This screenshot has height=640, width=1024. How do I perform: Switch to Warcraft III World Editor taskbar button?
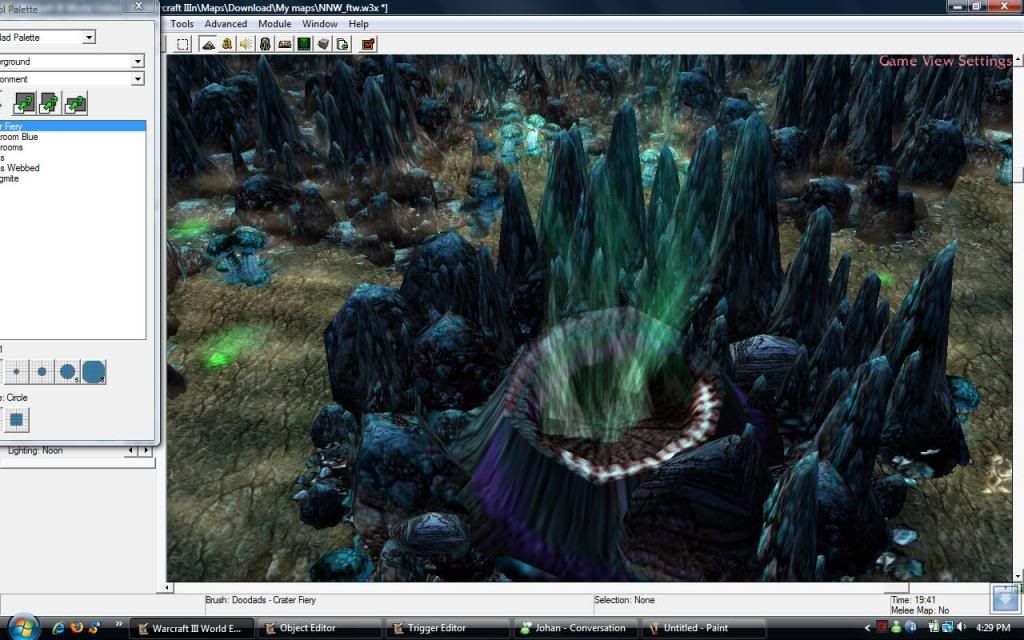(191, 628)
